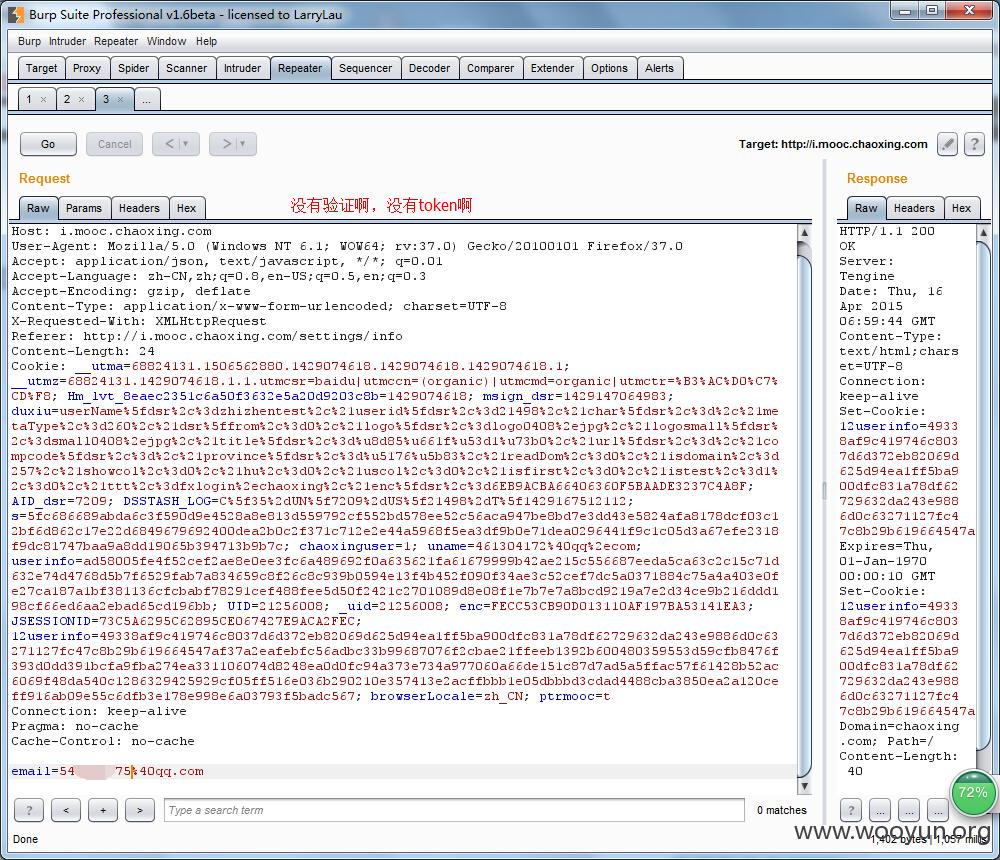Screen dimensions: 1000x860
Task: Open the request Hex view tab
Action: point(186,208)
